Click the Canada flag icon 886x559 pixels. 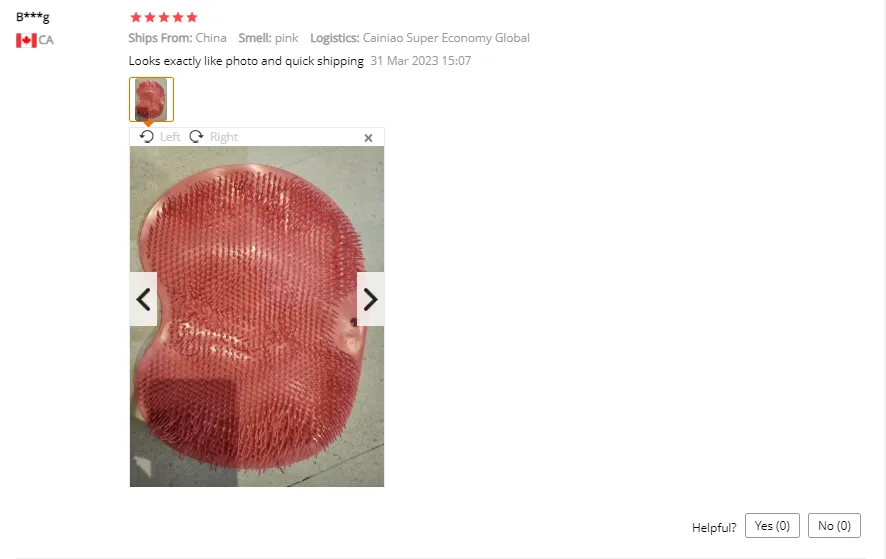(x=26, y=40)
